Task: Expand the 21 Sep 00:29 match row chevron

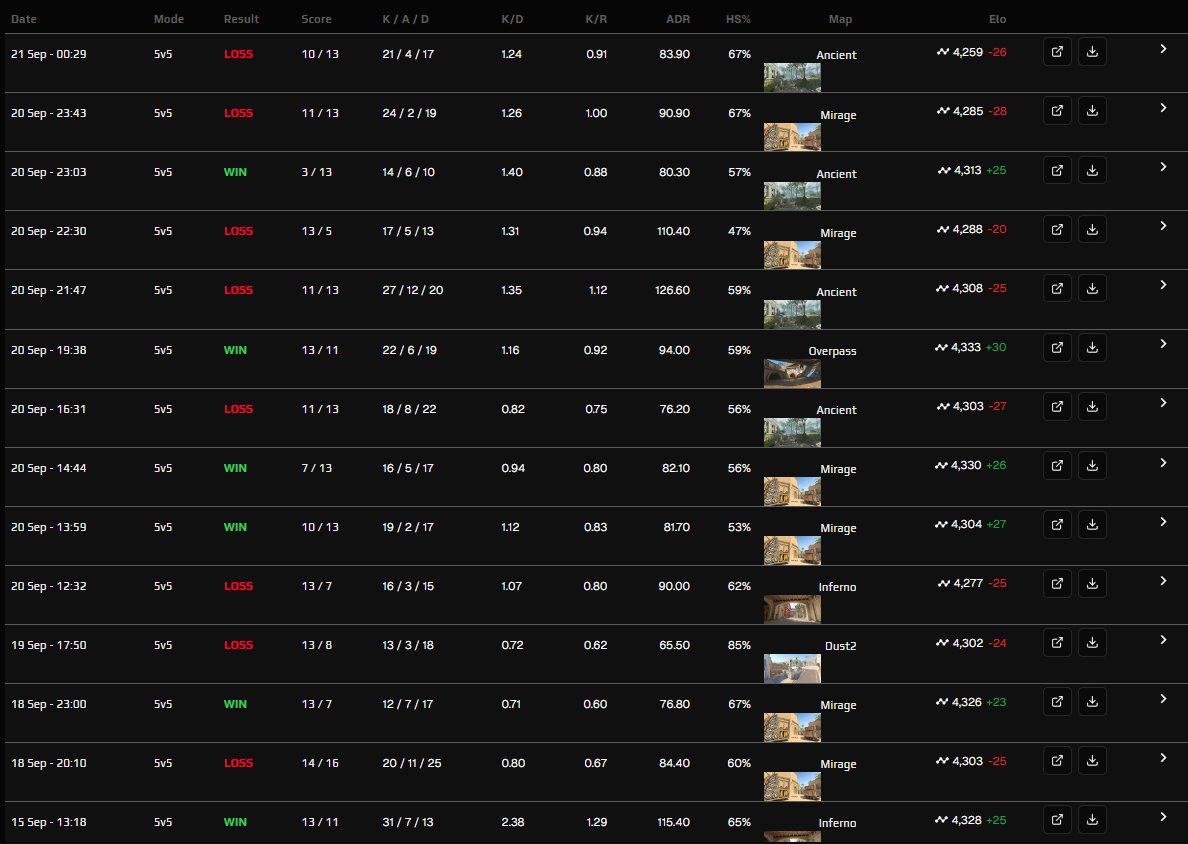Action: 1163,49
